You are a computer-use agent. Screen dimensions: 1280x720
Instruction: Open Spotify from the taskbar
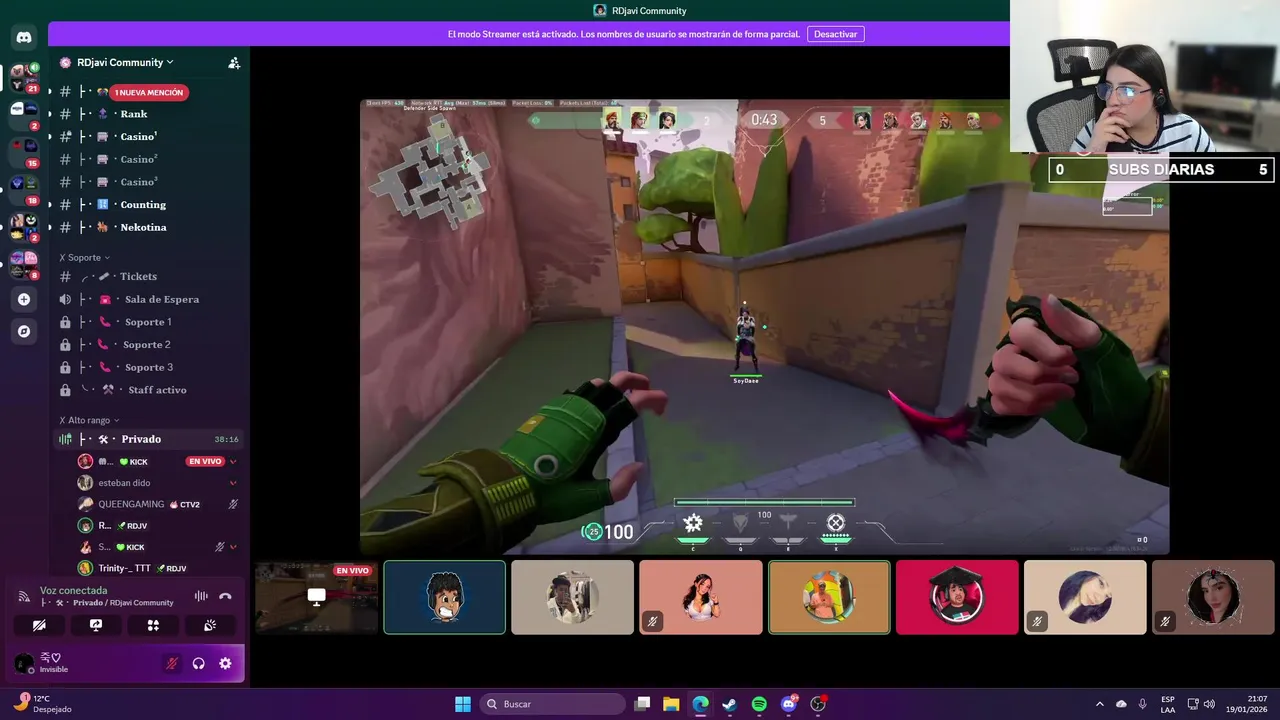(759, 704)
